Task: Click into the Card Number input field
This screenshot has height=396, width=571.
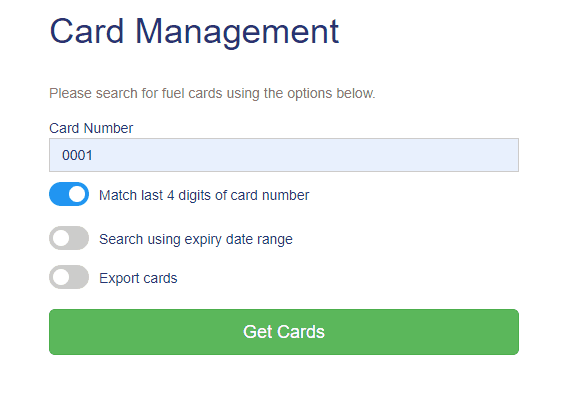Action: click(x=284, y=155)
